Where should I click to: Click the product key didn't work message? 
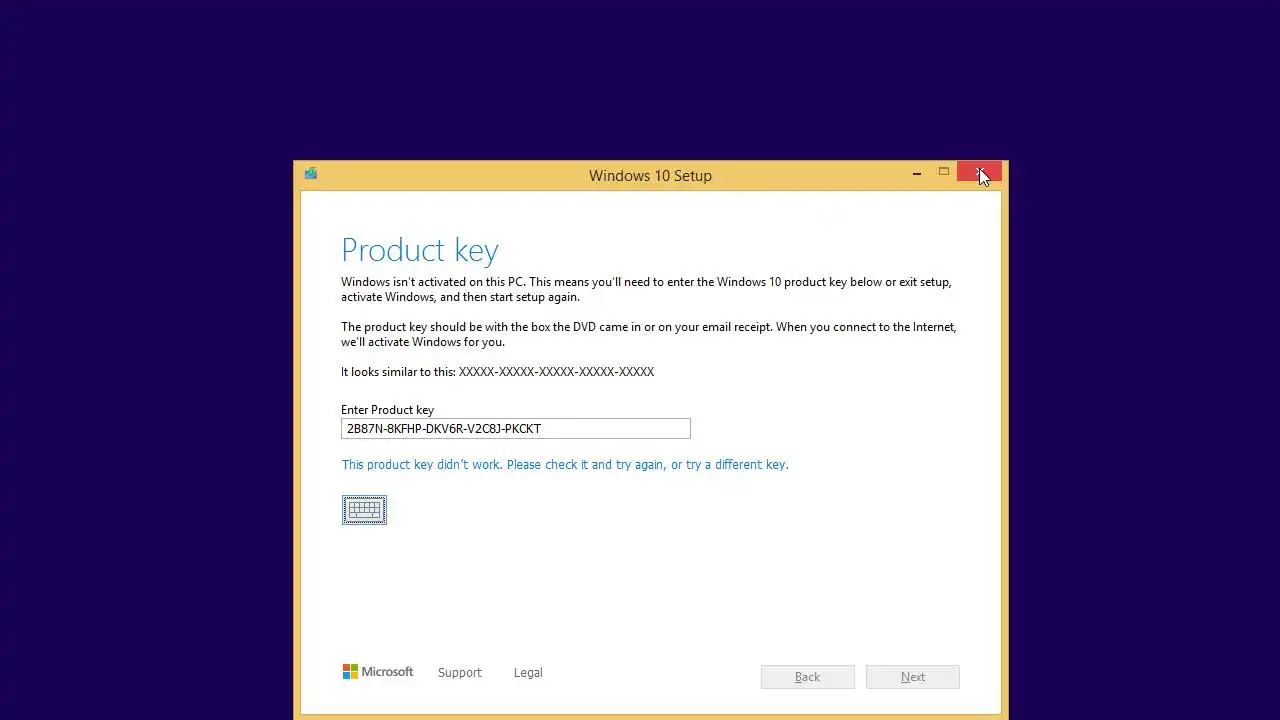[x=565, y=465]
